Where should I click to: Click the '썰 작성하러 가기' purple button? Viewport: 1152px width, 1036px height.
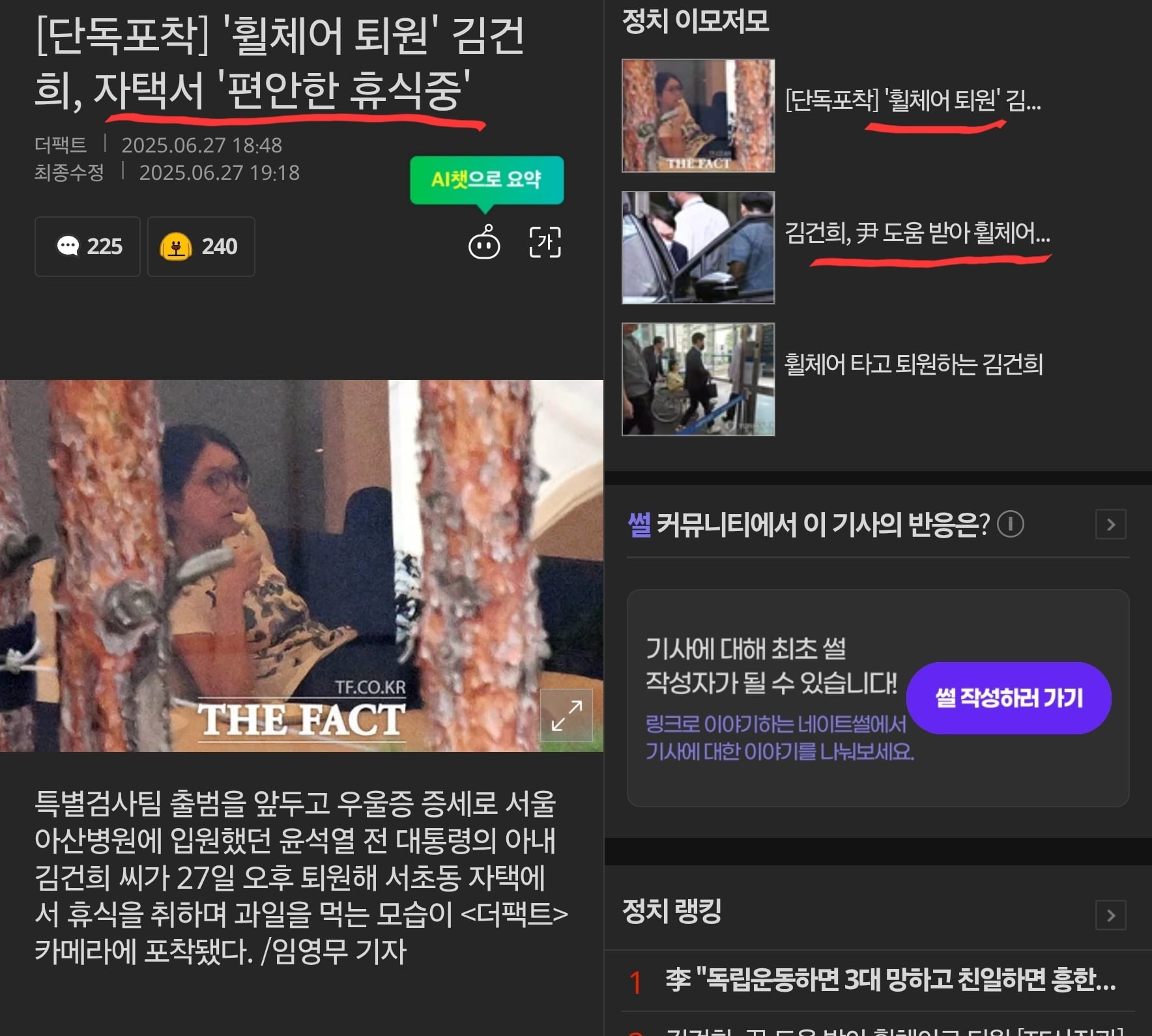pos(1009,698)
